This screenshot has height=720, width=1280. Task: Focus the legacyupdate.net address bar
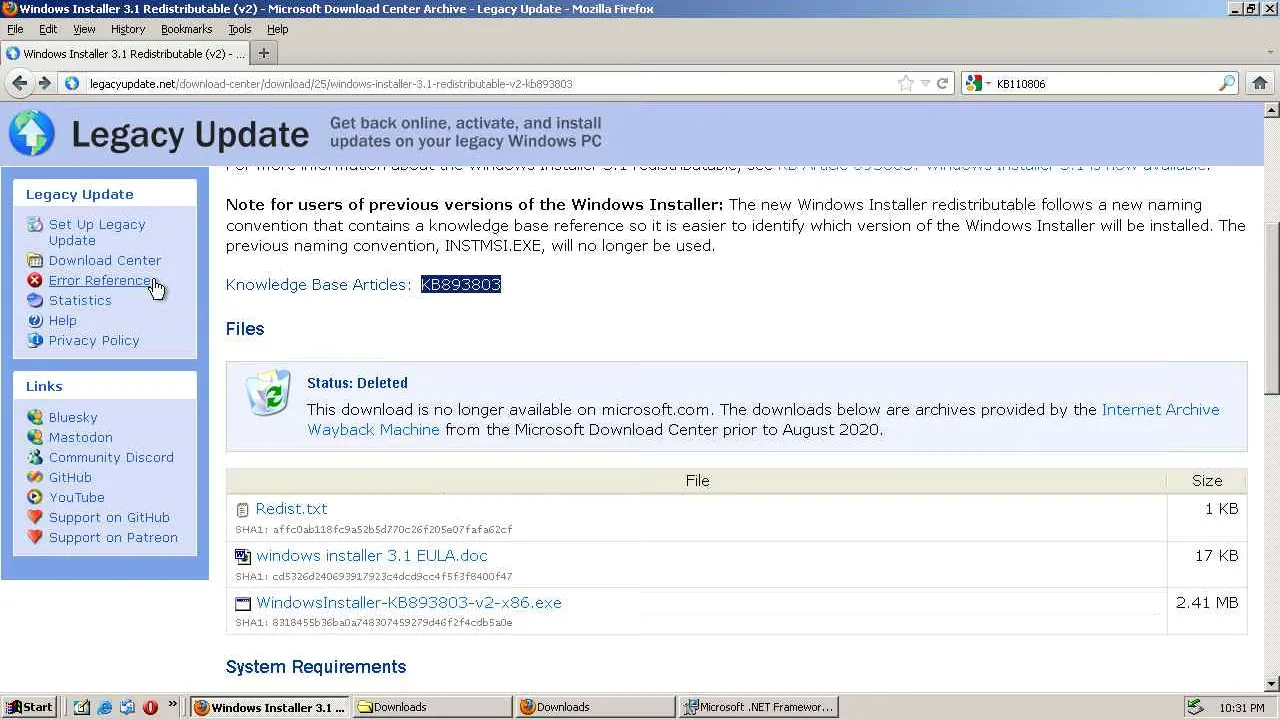pos(490,84)
